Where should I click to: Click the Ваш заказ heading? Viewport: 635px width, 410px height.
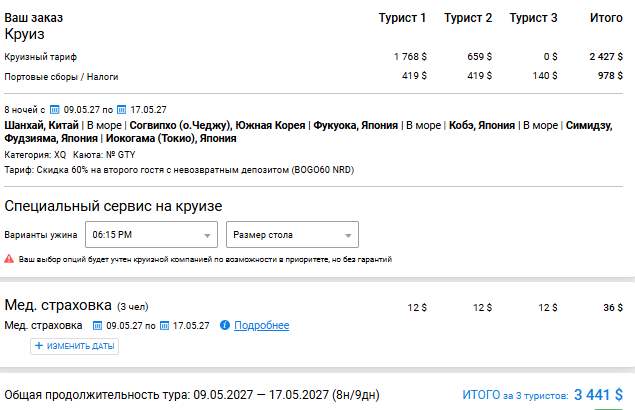pyautogui.click(x=34, y=18)
